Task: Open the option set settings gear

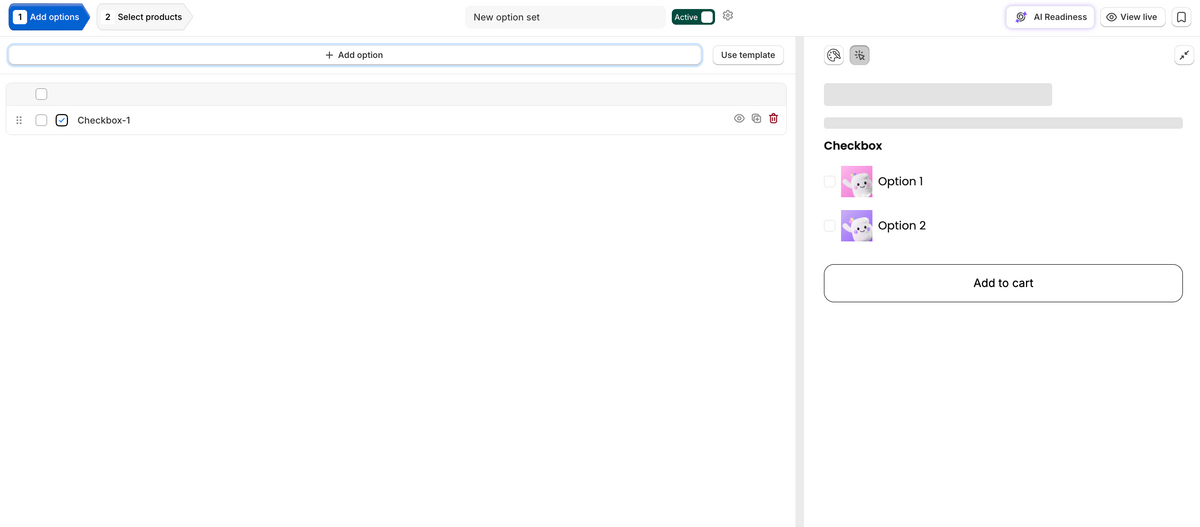Action: [x=728, y=16]
